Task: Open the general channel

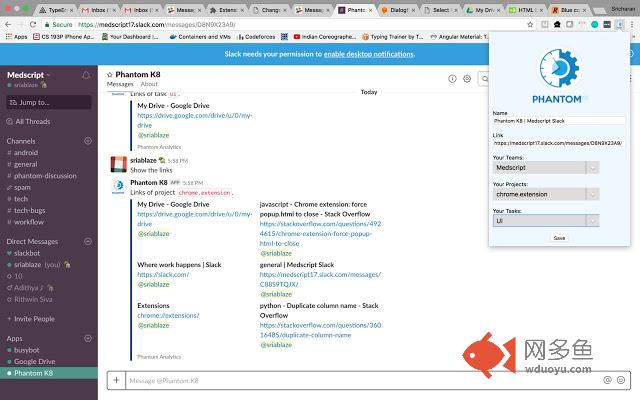Action: (25, 164)
